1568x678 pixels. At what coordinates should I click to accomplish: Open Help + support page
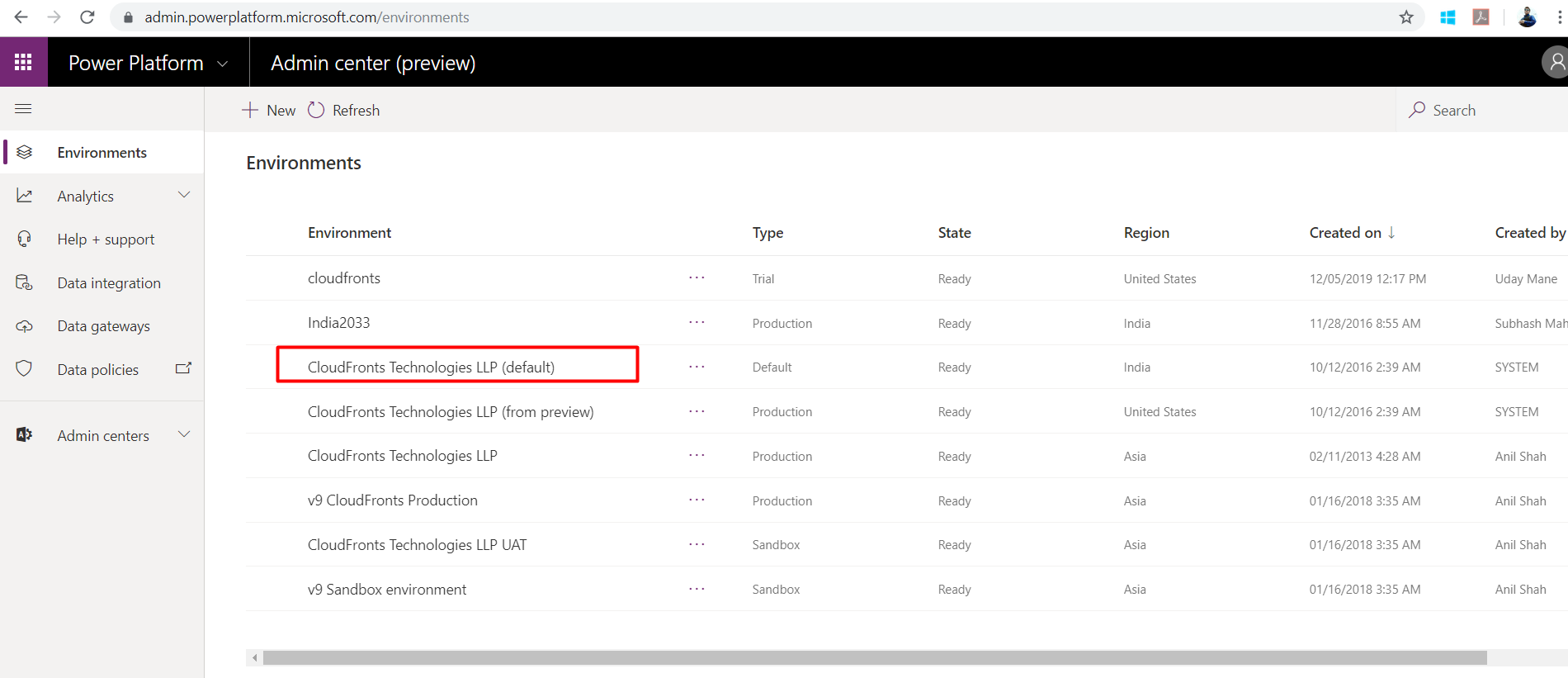click(x=106, y=239)
